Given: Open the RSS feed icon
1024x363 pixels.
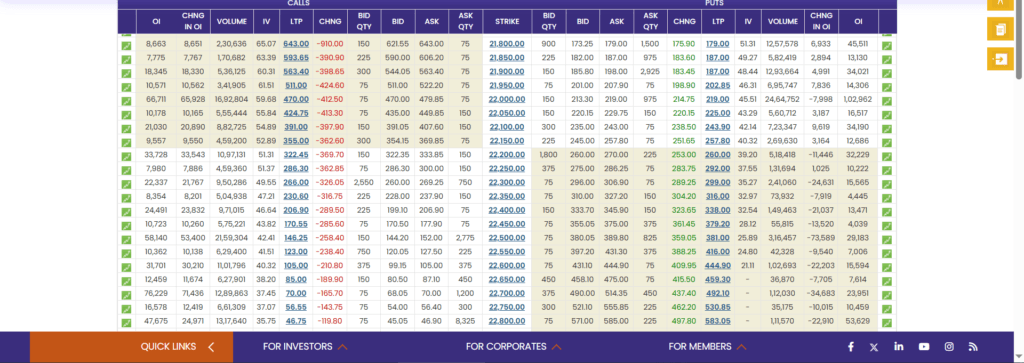Looking at the screenshot, I should [x=973, y=347].
